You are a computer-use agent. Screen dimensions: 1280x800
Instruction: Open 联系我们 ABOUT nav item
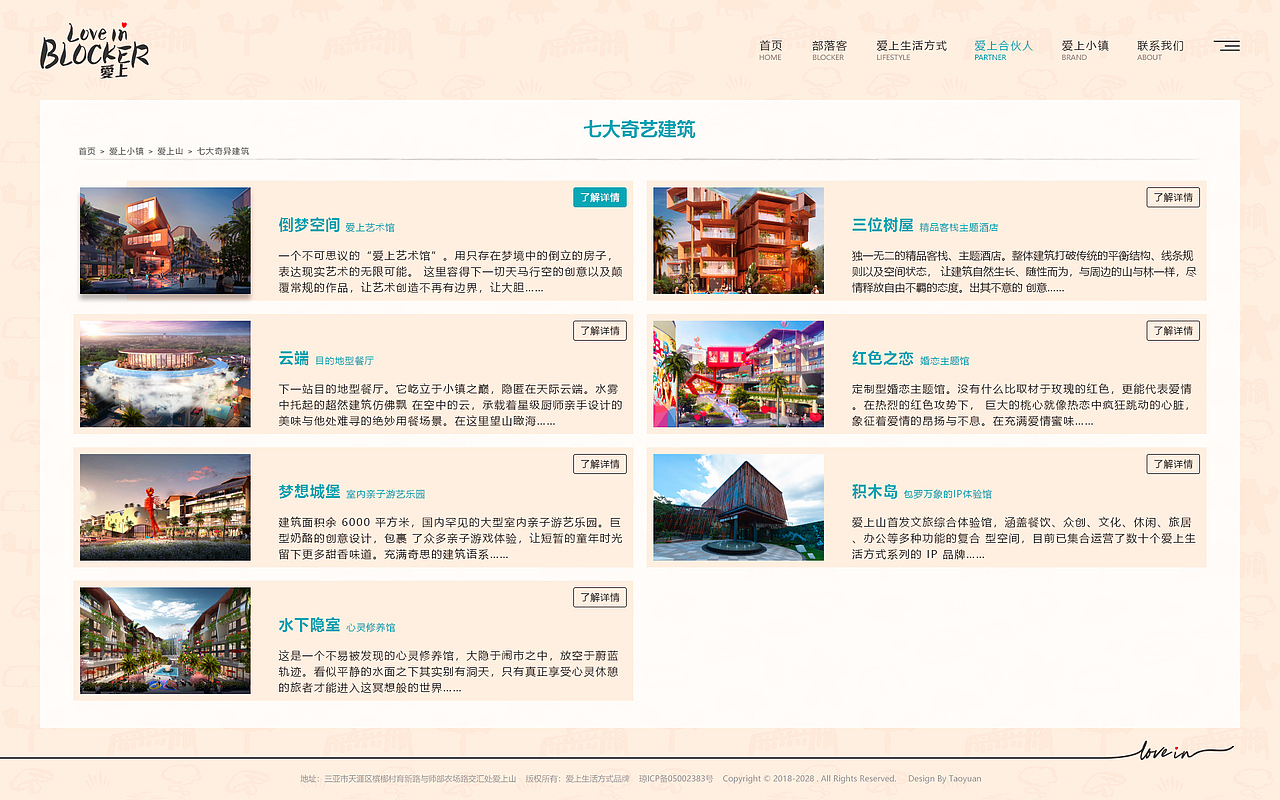(x=1160, y=50)
